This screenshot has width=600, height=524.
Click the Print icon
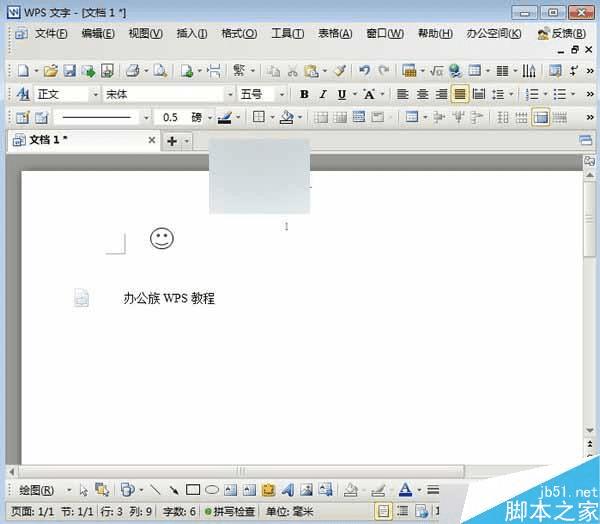pyautogui.click(x=133, y=71)
